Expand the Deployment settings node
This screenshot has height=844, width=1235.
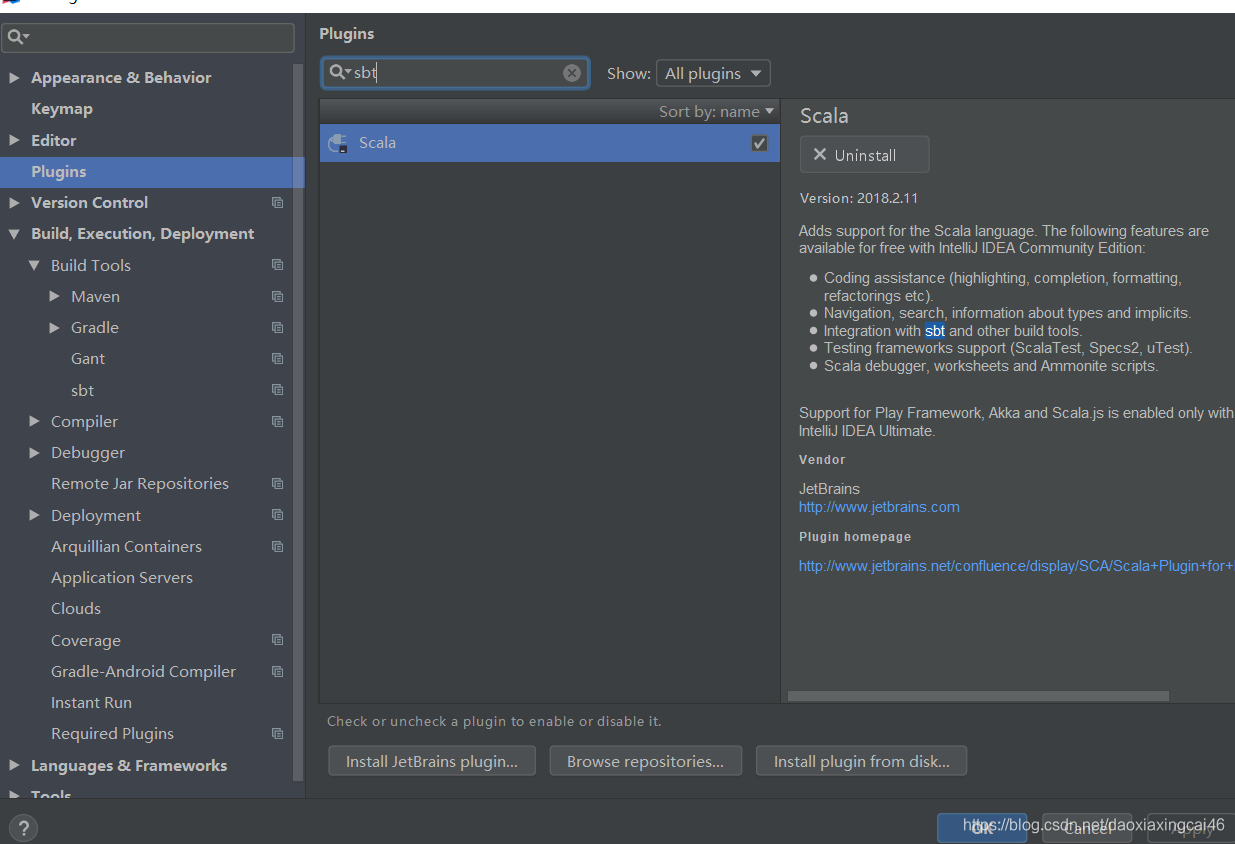point(34,515)
